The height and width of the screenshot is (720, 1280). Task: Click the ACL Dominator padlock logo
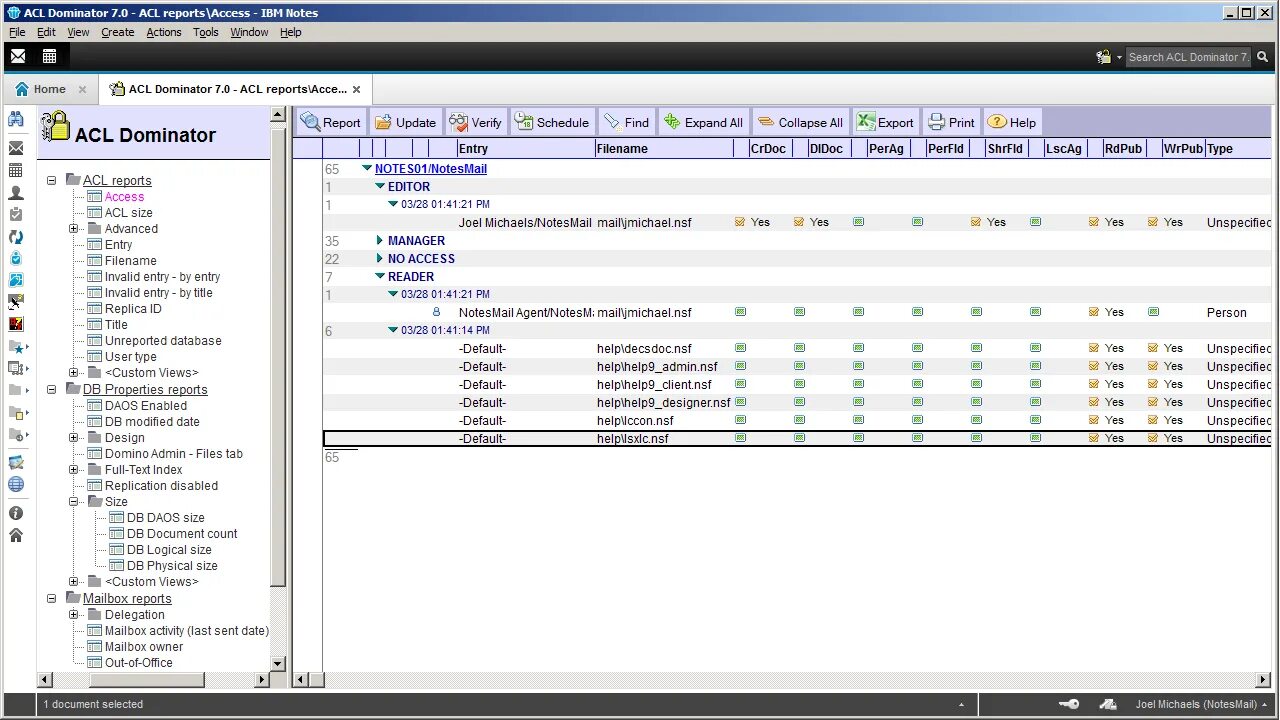(56, 126)
